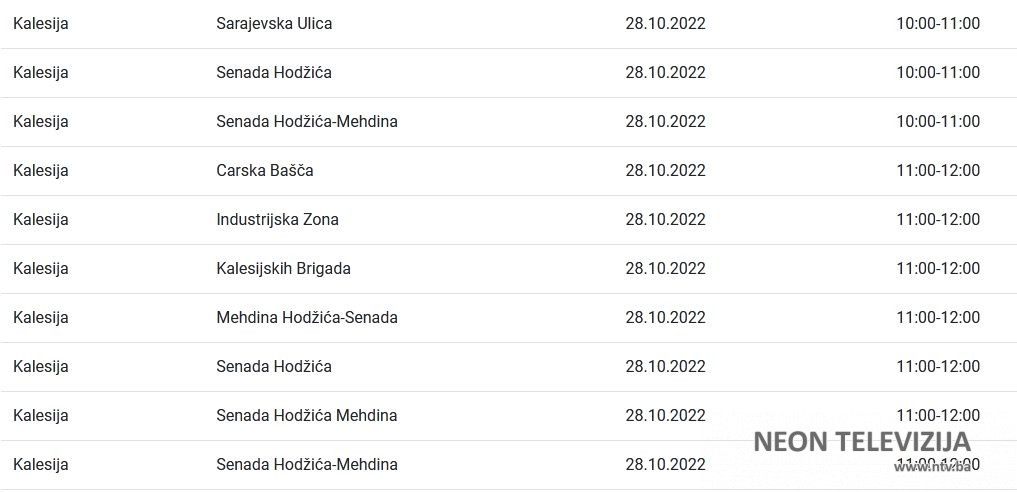Screen dimensions: 1017x492
Task: Select the Kalesija cell beside Industrijska Zona
Action: click(41, 219)
